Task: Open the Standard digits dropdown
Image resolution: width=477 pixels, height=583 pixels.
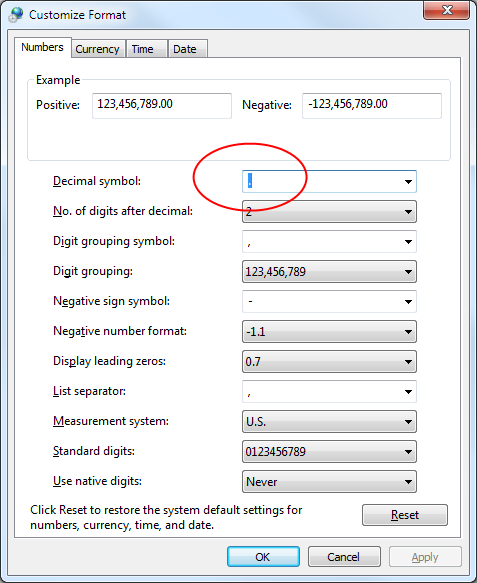Action: tap(329, 452)
